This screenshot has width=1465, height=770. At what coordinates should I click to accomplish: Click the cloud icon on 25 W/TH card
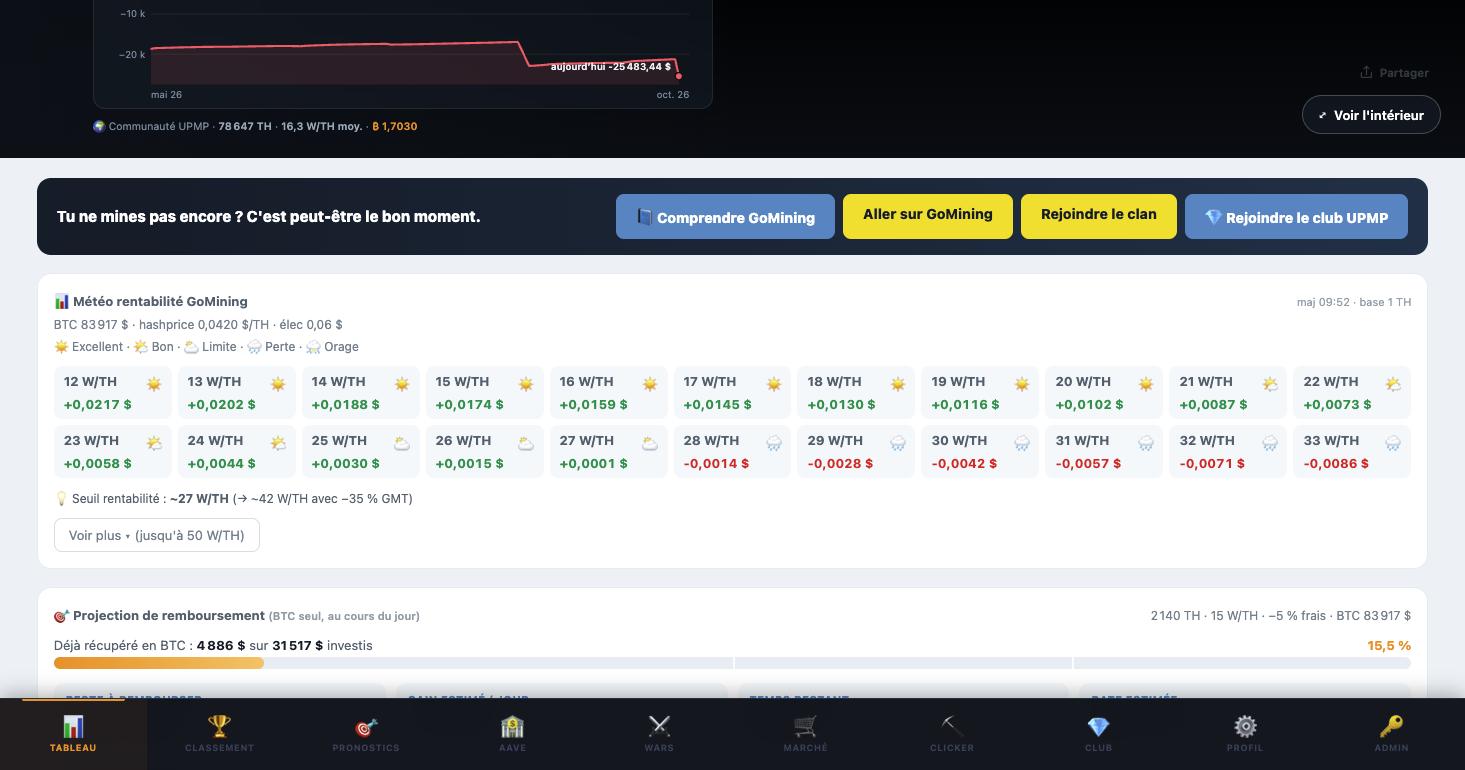pos(402,443)
